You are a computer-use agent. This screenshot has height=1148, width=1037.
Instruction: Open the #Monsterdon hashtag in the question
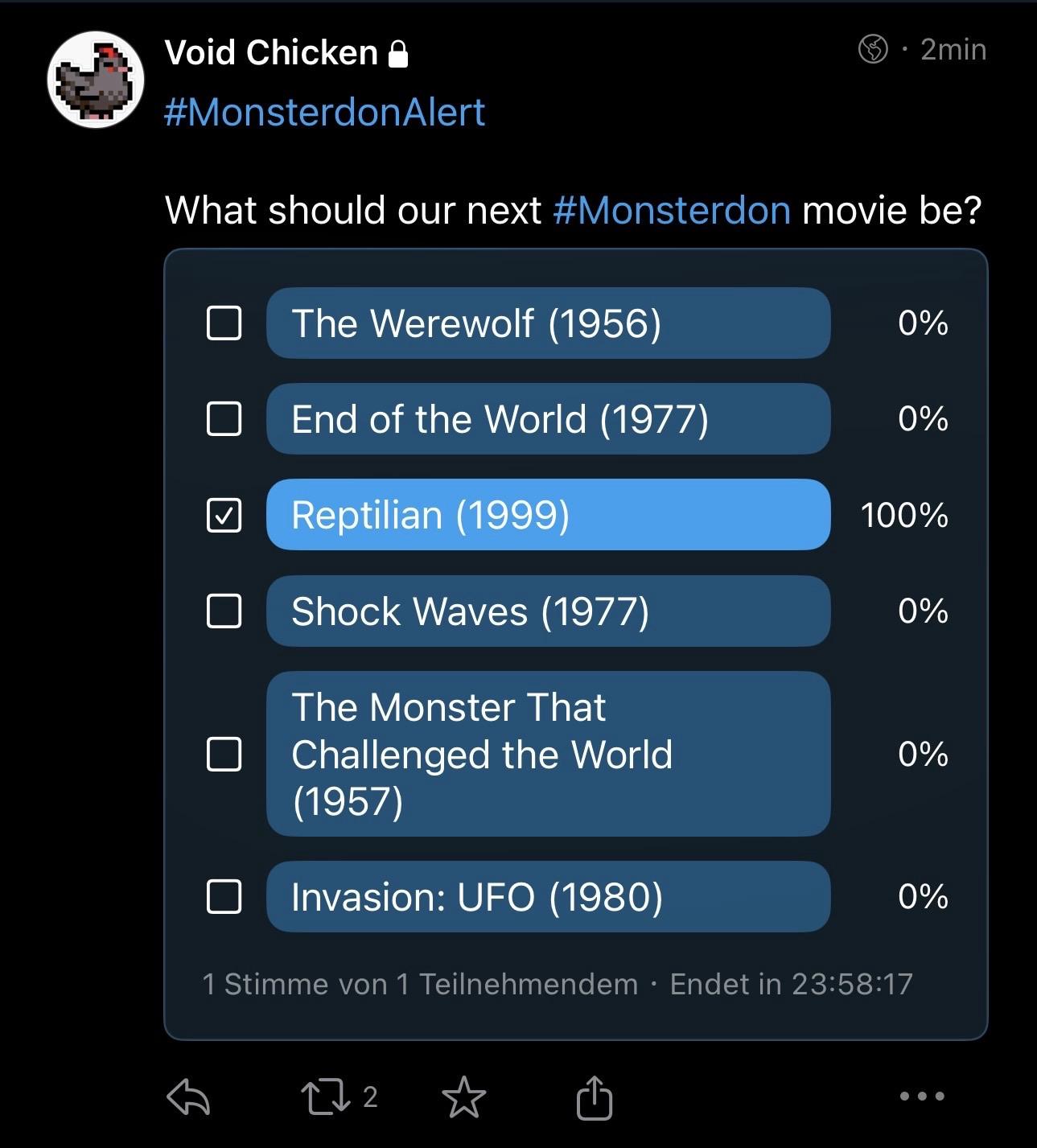671,210
